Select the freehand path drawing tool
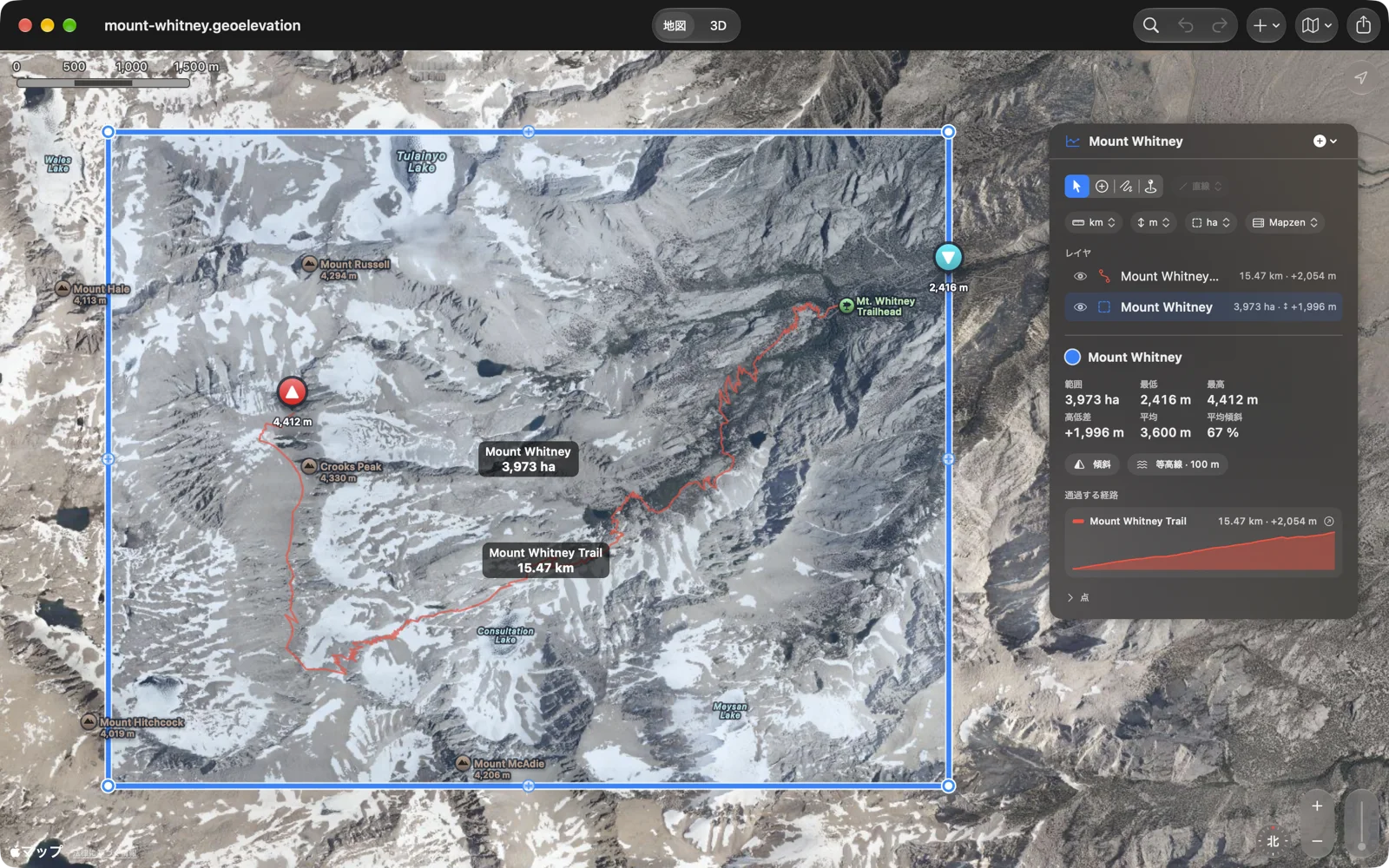The width and height of the screenshot is (1389, 868). (x=1126, y=187)
